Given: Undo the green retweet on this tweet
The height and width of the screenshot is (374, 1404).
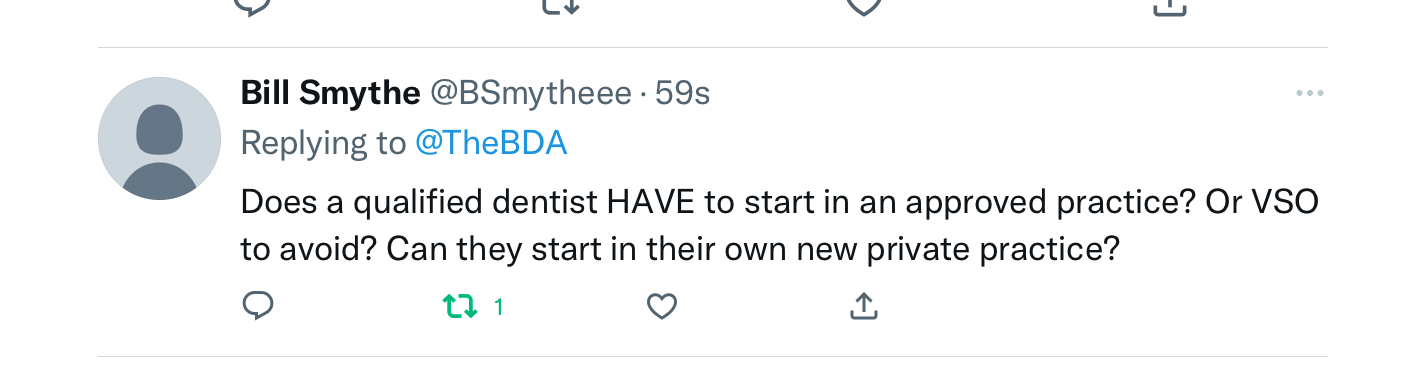Looking at the screenshot, I should tap(460, 306).
